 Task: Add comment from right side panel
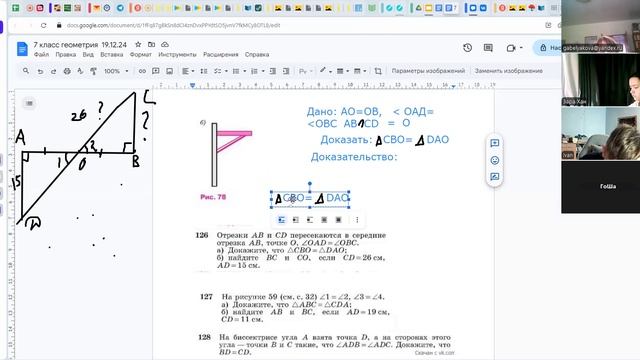pos(495,143)
